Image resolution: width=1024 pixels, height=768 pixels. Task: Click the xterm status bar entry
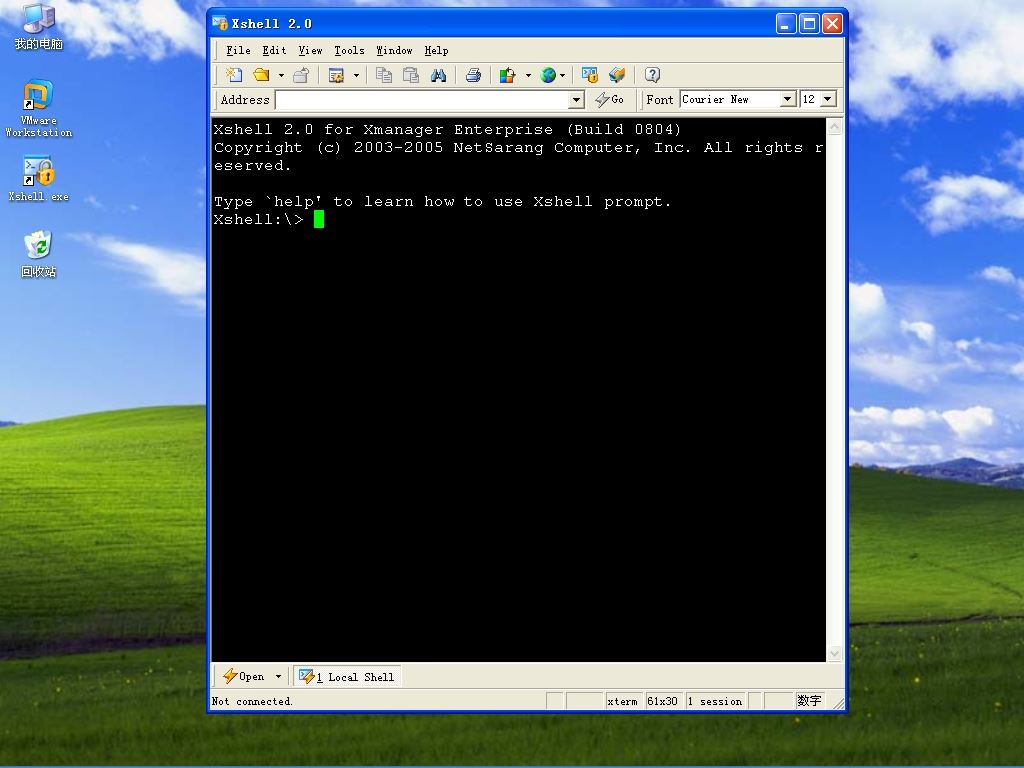pos(622,701)
